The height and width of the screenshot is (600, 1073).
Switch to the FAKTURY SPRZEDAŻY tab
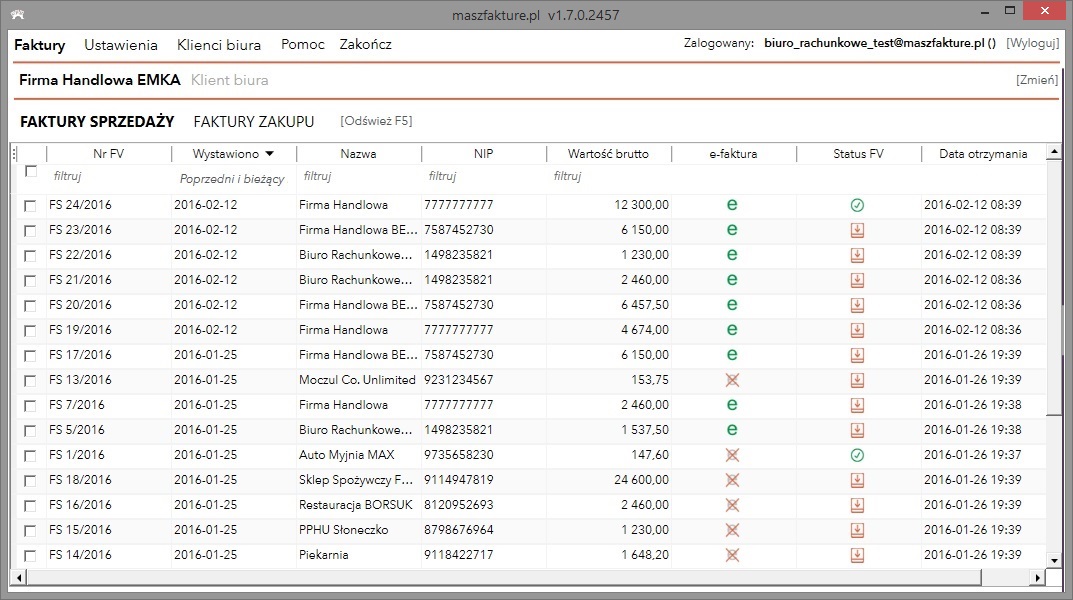pos(97,122)
